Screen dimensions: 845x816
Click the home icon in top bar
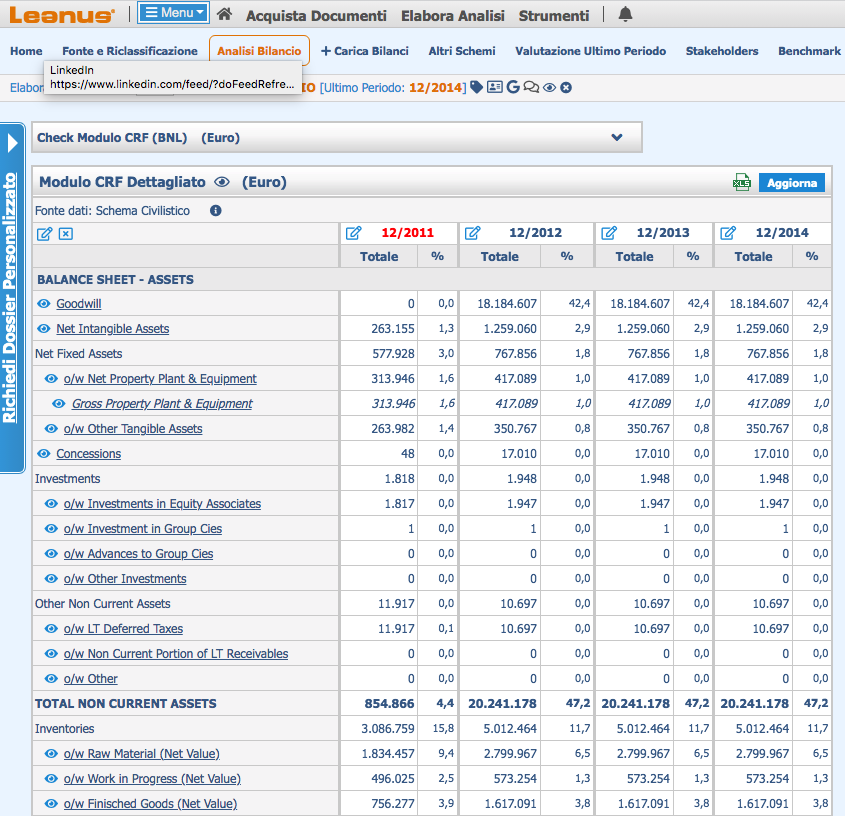click(225, 15)
